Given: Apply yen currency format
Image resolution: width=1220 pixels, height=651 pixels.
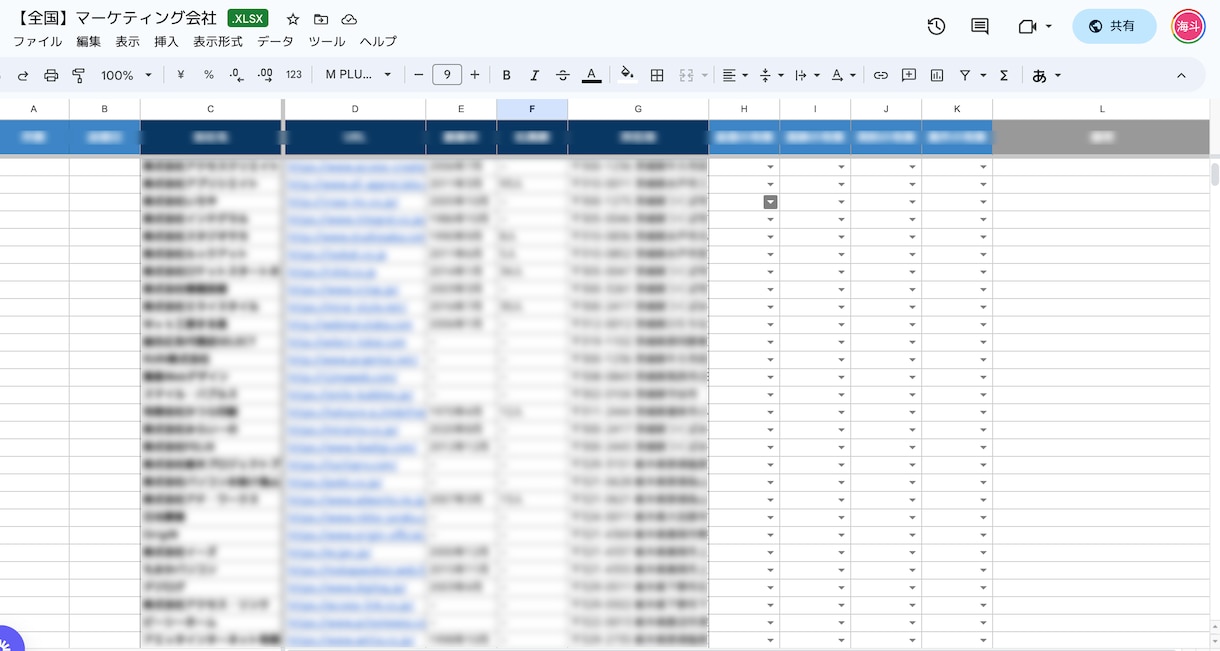Looking at the screenshot, I should click(x=181, y=75).
